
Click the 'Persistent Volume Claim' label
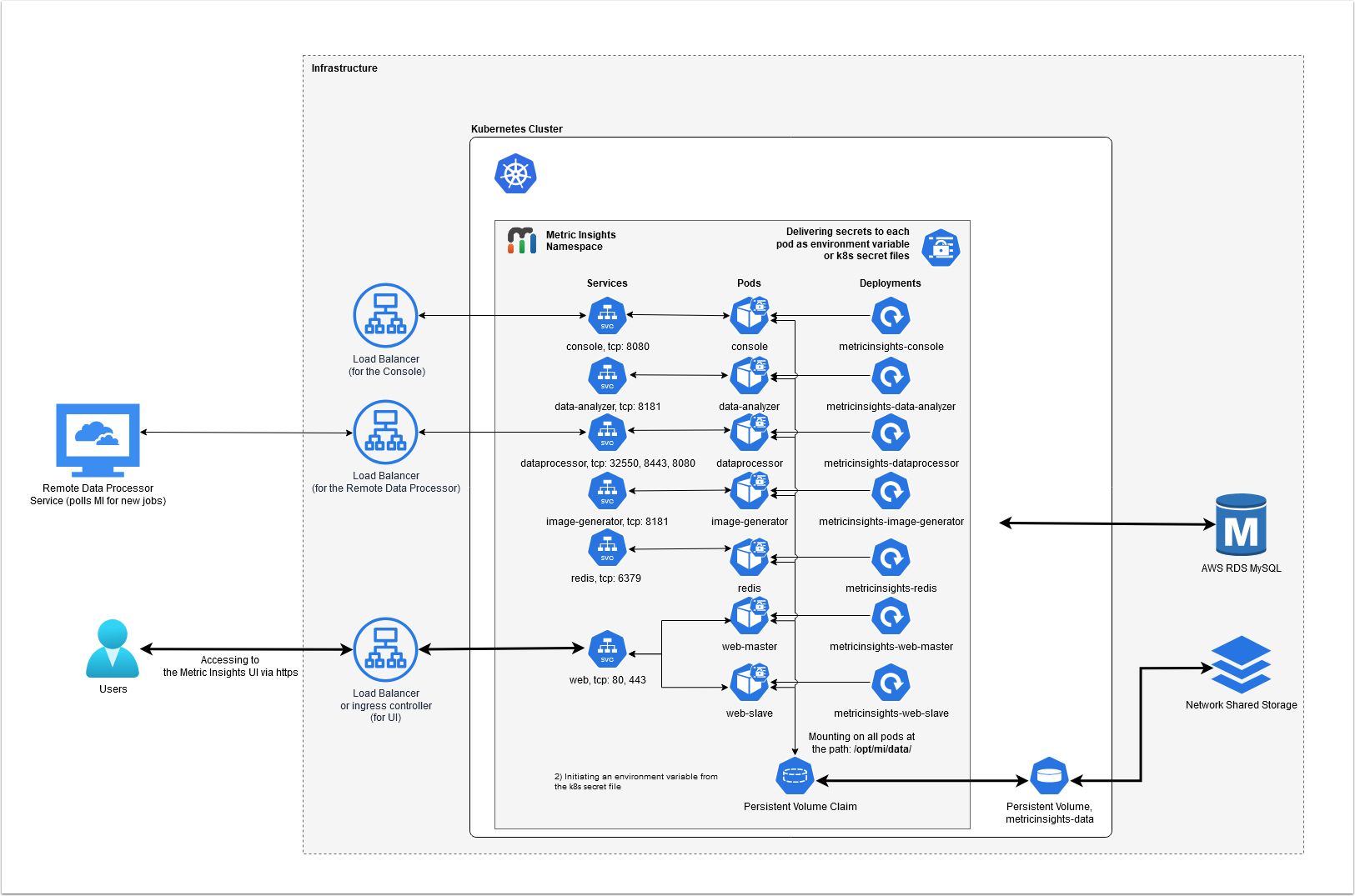800,807
